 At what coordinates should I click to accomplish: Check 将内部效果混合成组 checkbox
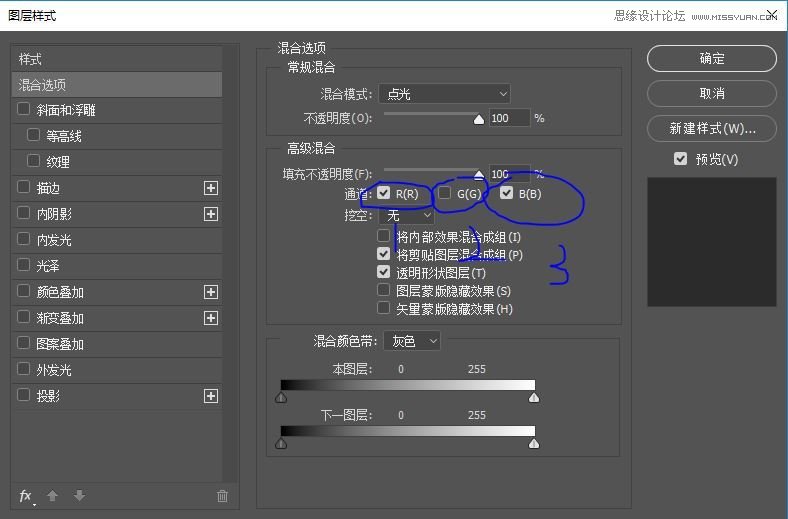tap(383, 236)
